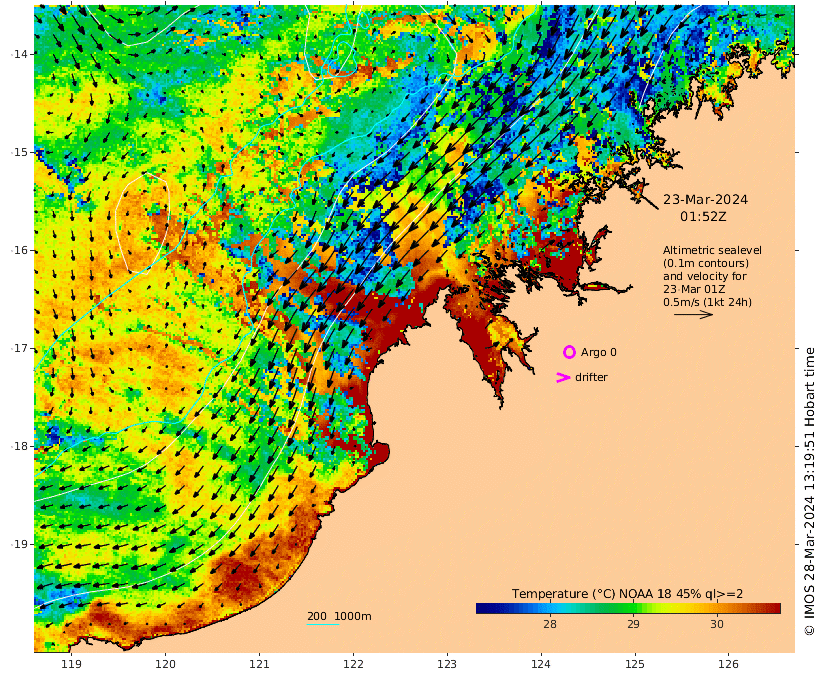
Task: Click the '-18' latitude axis label
Action: [x=20, y=446]
